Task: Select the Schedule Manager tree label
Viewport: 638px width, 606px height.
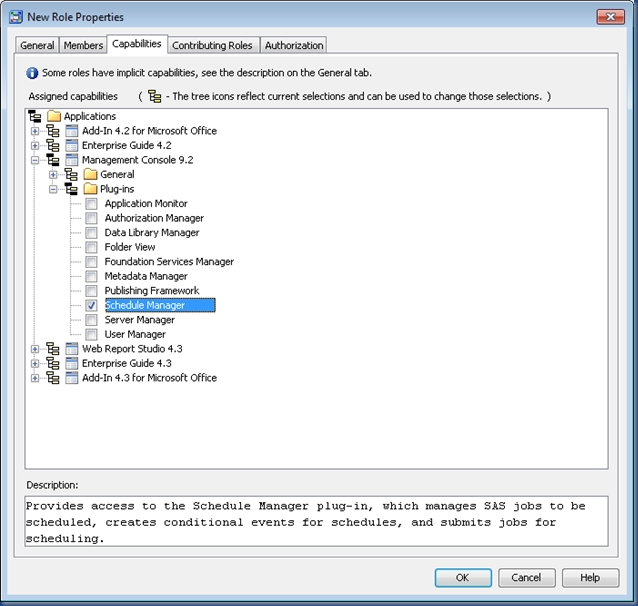Action: click(x=160, y=305)
